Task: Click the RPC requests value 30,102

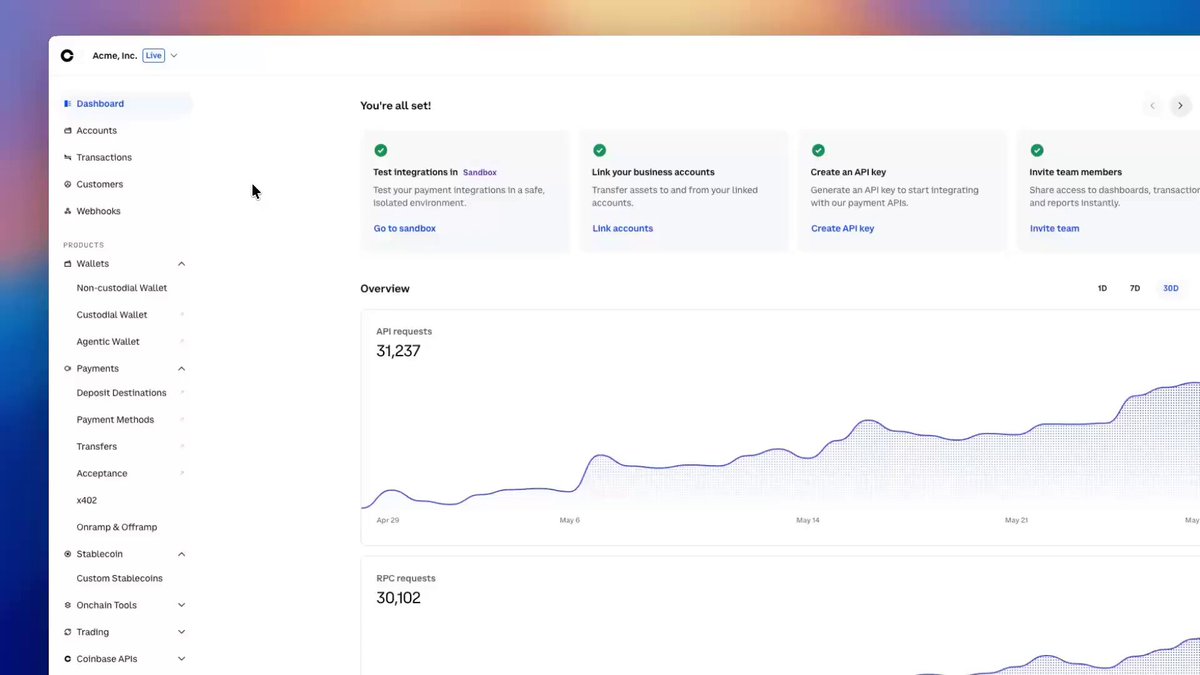Action: [399, 598]
